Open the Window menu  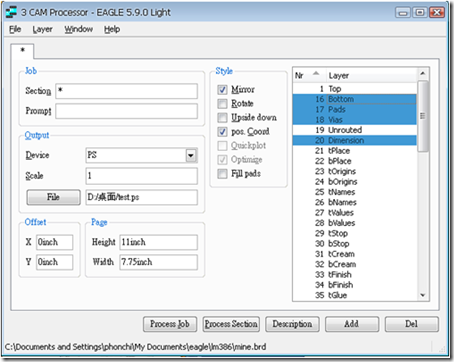(79, 29)
